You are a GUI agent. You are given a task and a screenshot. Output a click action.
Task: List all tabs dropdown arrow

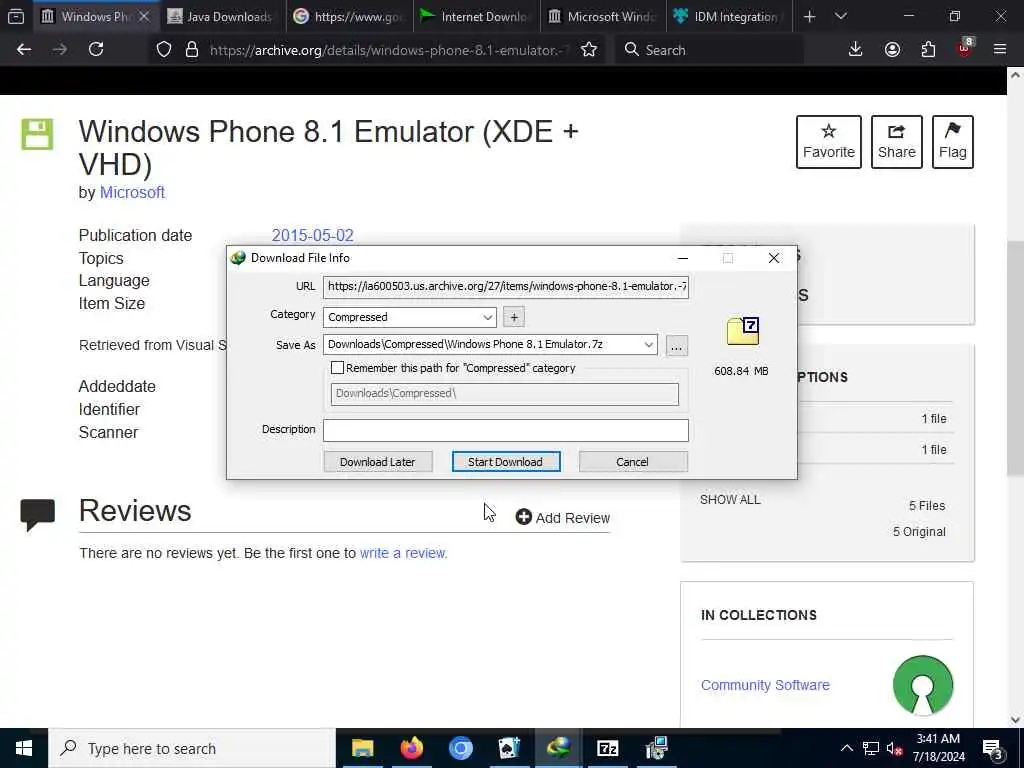[841, 16]
